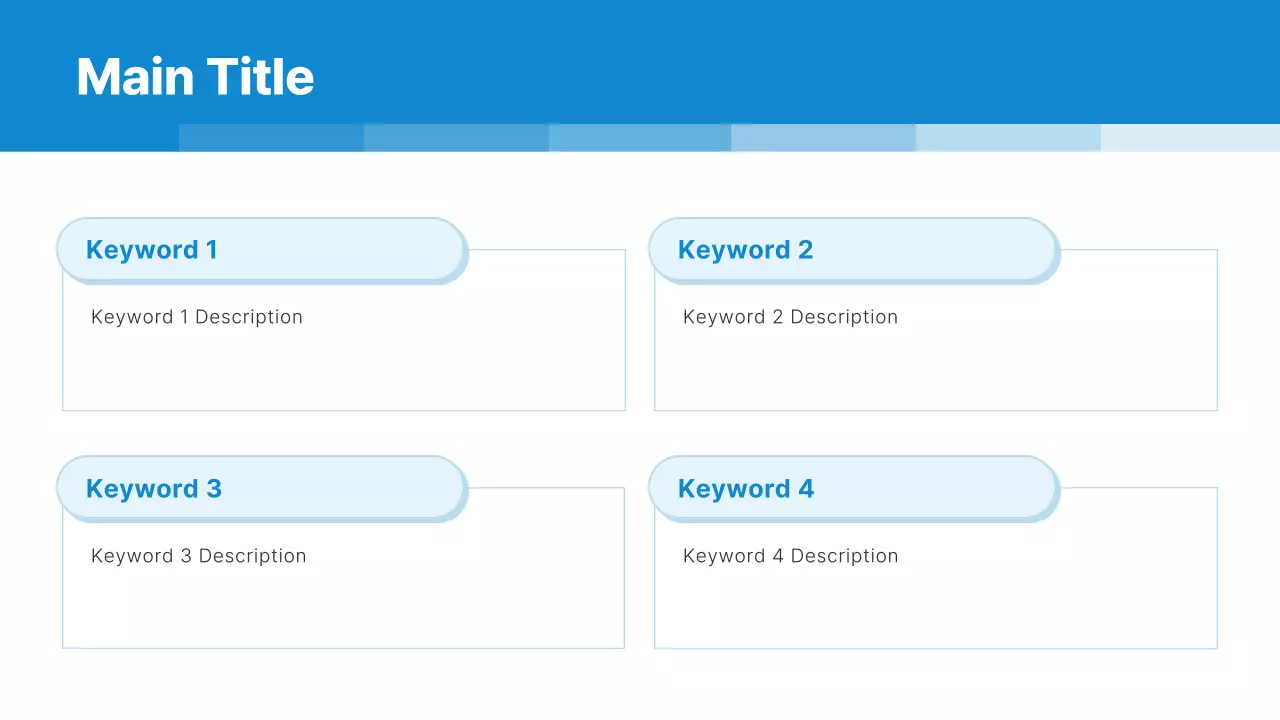Pick the first, darkest segment of the header stripe
This screenshot has width=1280, height=720.
pyautogui.click(x=271, y=138)
